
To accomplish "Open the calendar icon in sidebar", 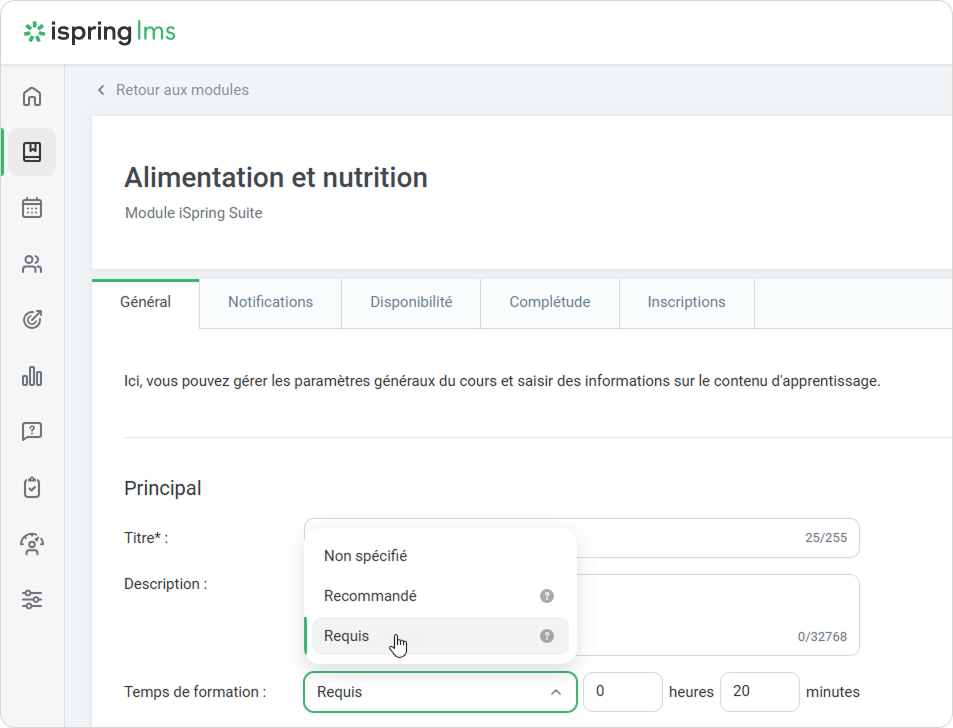I will (32, 208).
